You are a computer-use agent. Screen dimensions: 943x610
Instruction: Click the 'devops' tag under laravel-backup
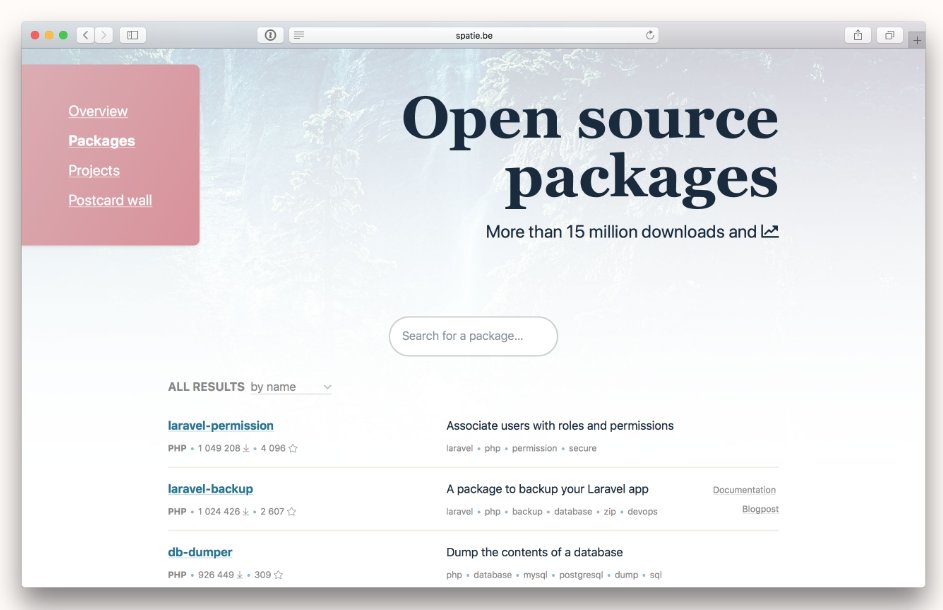tap(642, 511)
